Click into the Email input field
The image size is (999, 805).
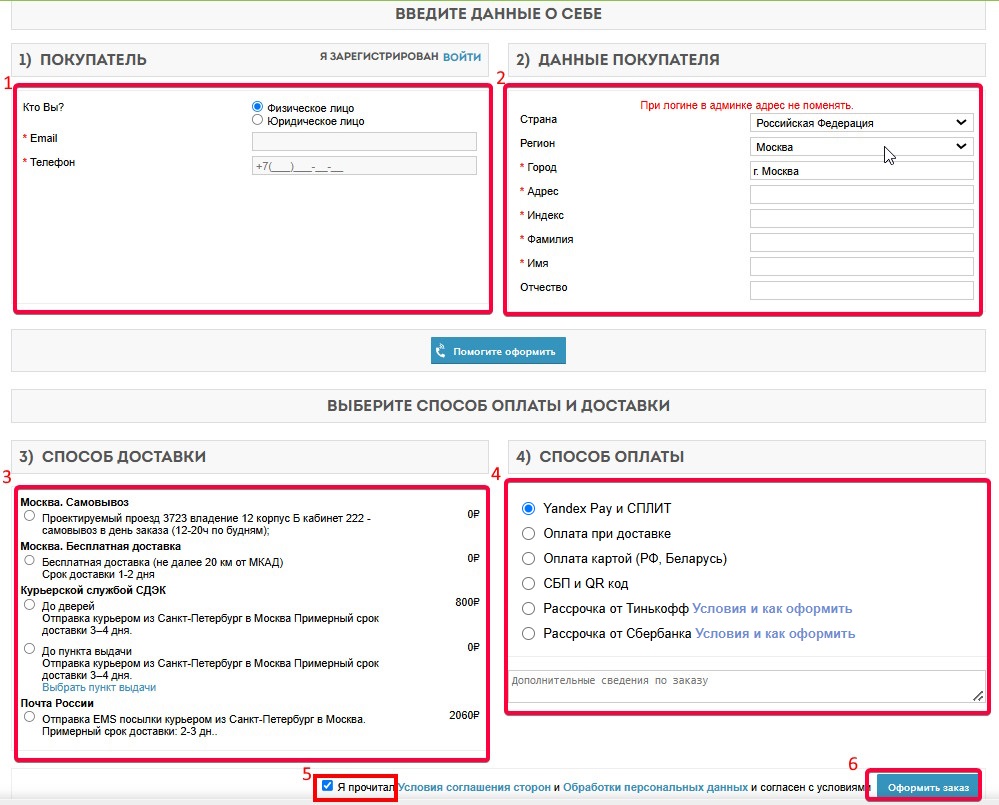[x=364, y=142]
